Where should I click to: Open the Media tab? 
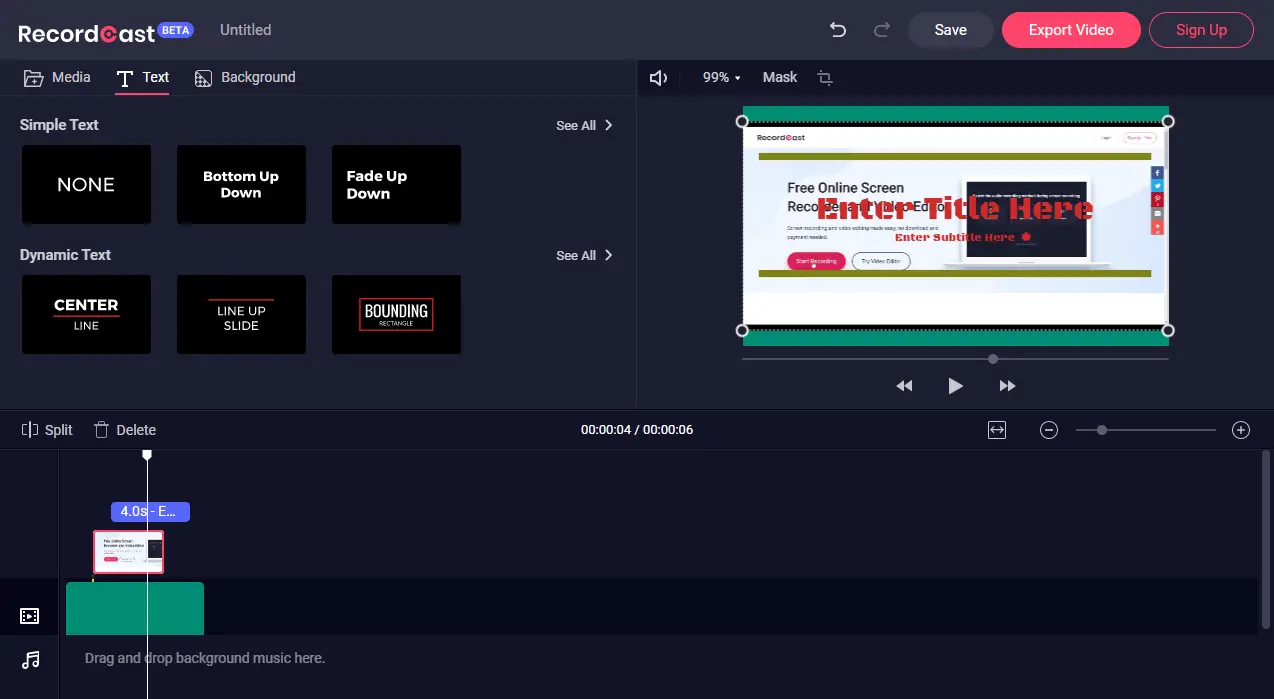tap(57, 77)
